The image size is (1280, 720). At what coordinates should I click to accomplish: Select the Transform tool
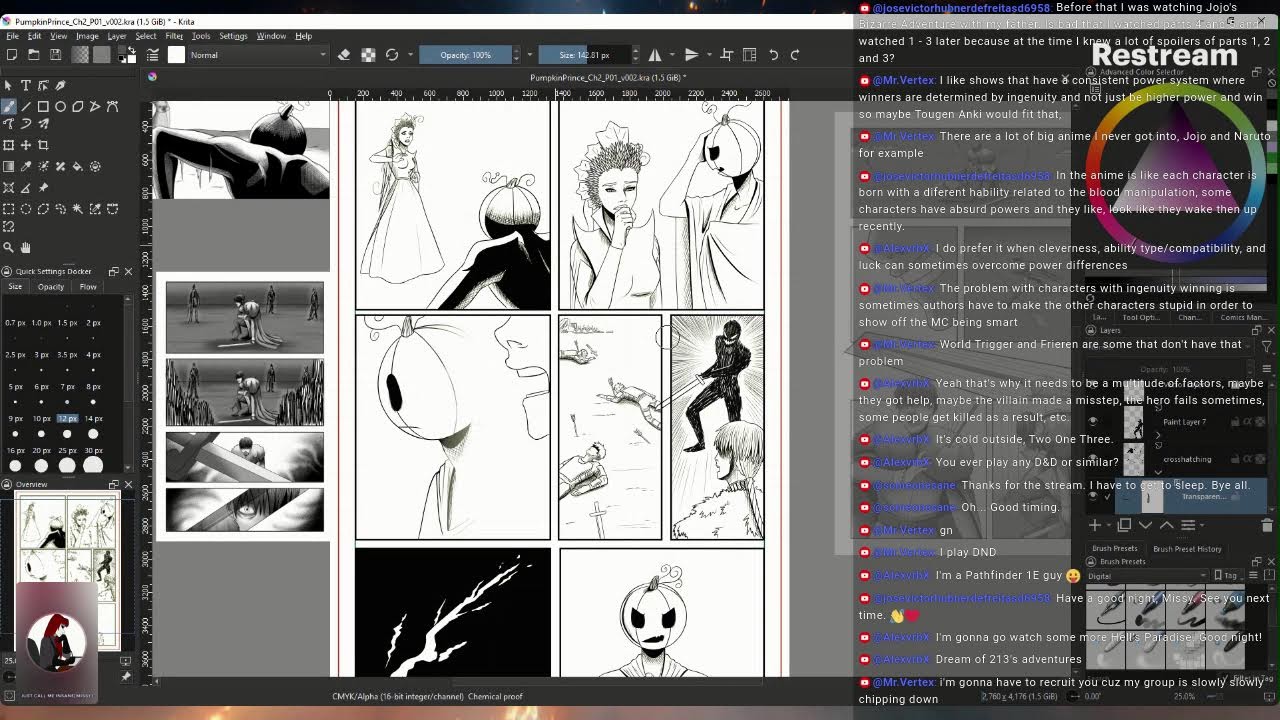pyautogui.click(x=8, y=145)
